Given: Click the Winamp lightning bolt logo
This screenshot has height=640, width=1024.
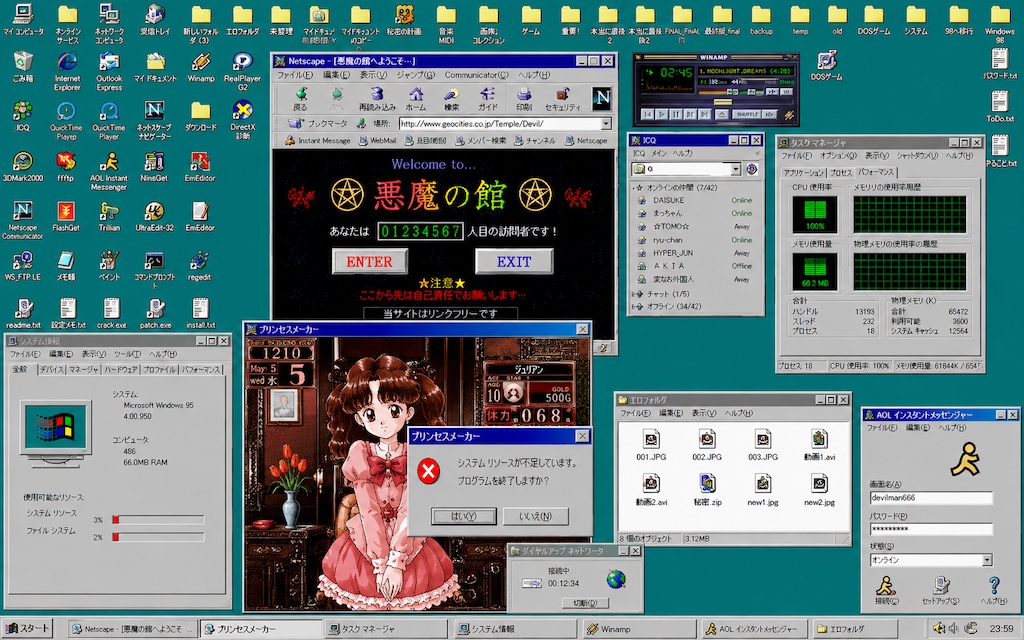Looking at the screenshot, I should pyautogui.click(x=790, y=115).
